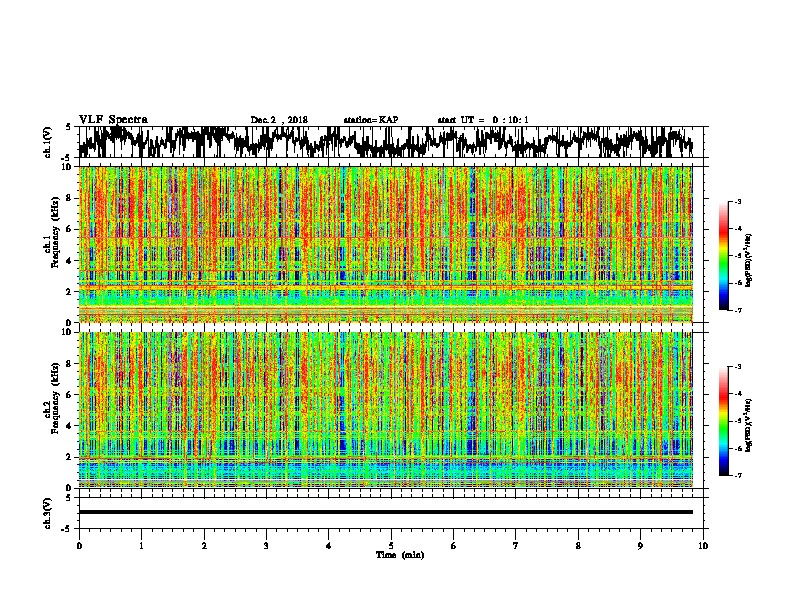Click the ch.1 spectrogram color bar

(723, 256)
